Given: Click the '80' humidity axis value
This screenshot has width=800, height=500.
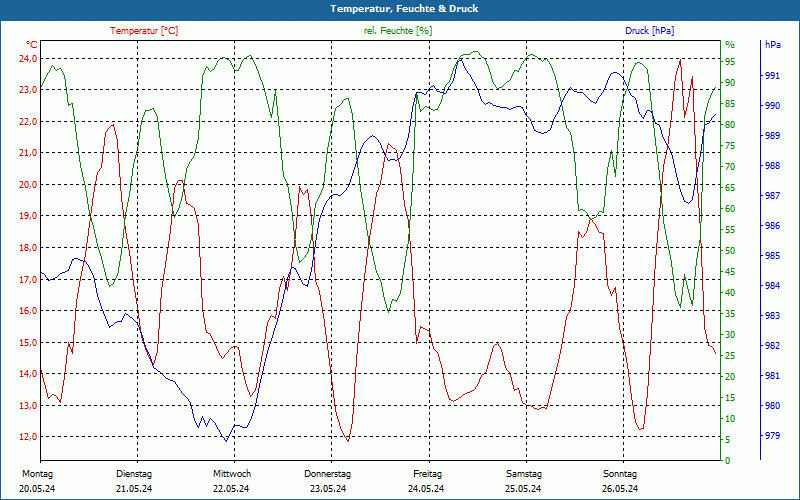Looking at the screenshot, I should 731,125.
